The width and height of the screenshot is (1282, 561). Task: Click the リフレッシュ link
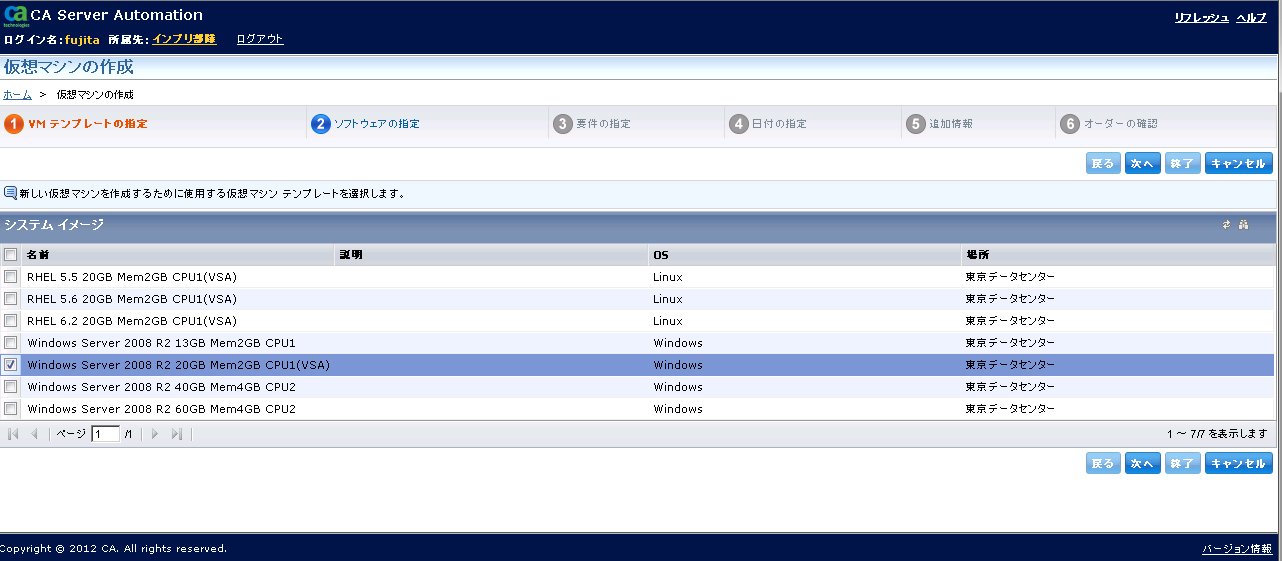(1201, 18)
